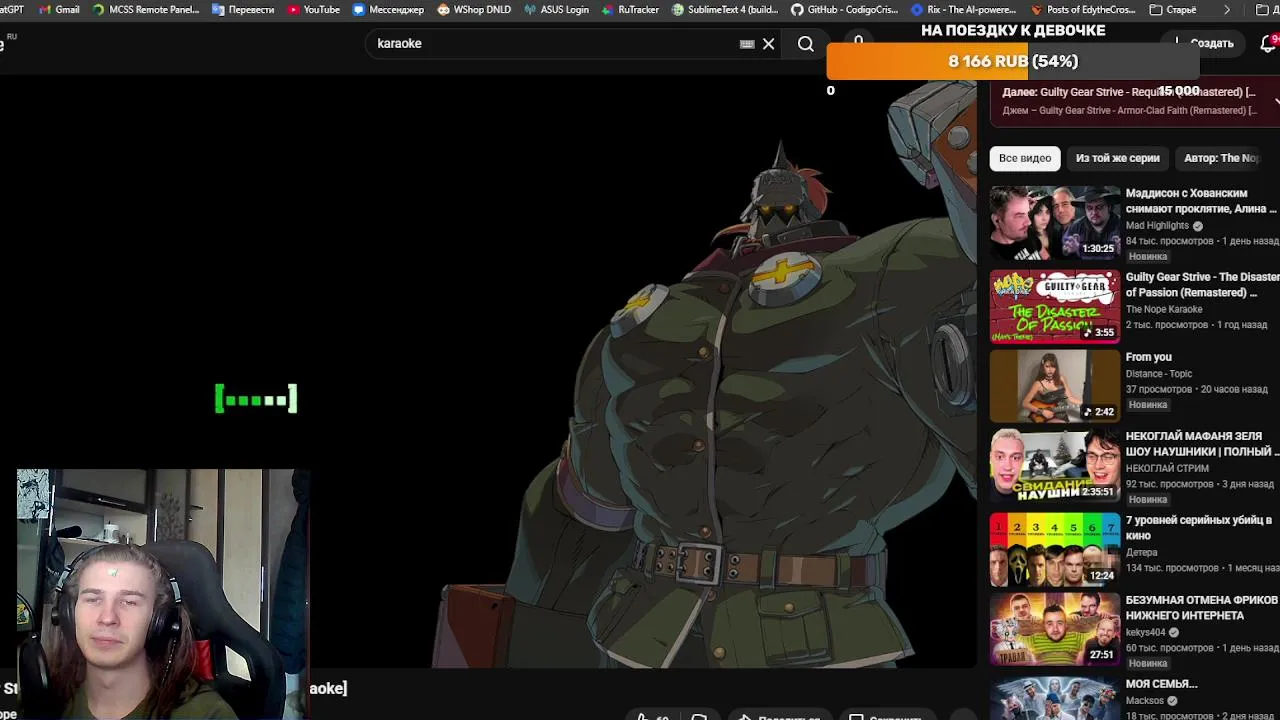
Task: Open the notifications bell
Action: (1268, 43)
